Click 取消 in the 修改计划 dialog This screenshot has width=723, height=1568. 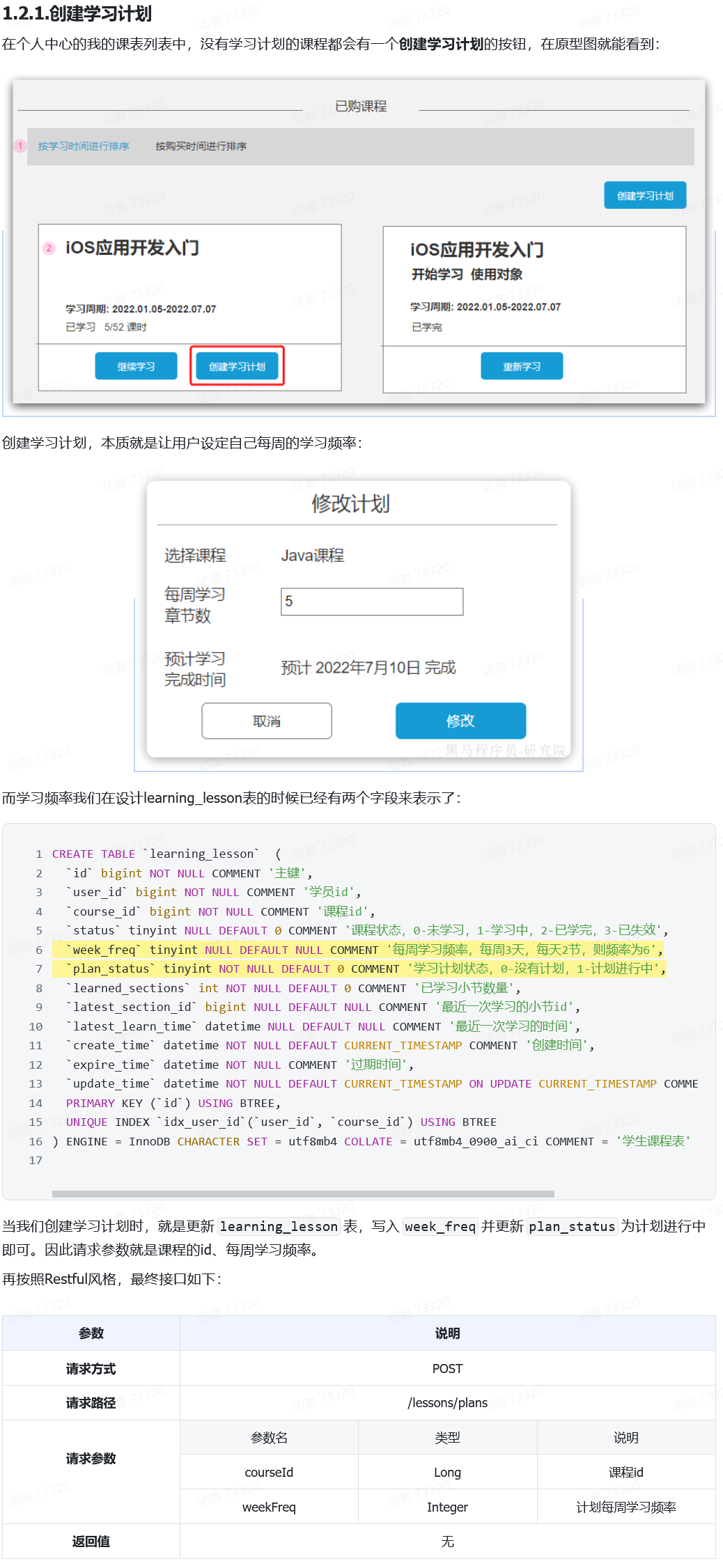(x=266, y=721)
